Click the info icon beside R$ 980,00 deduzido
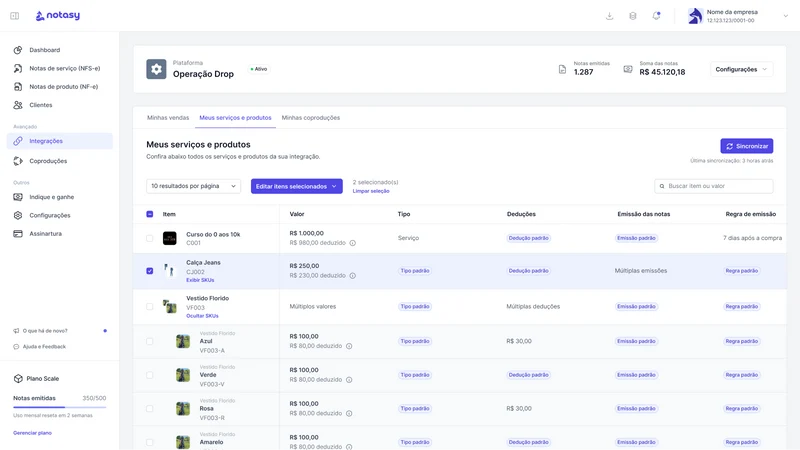Screen dimensions: 800x450 pos(352,243)
